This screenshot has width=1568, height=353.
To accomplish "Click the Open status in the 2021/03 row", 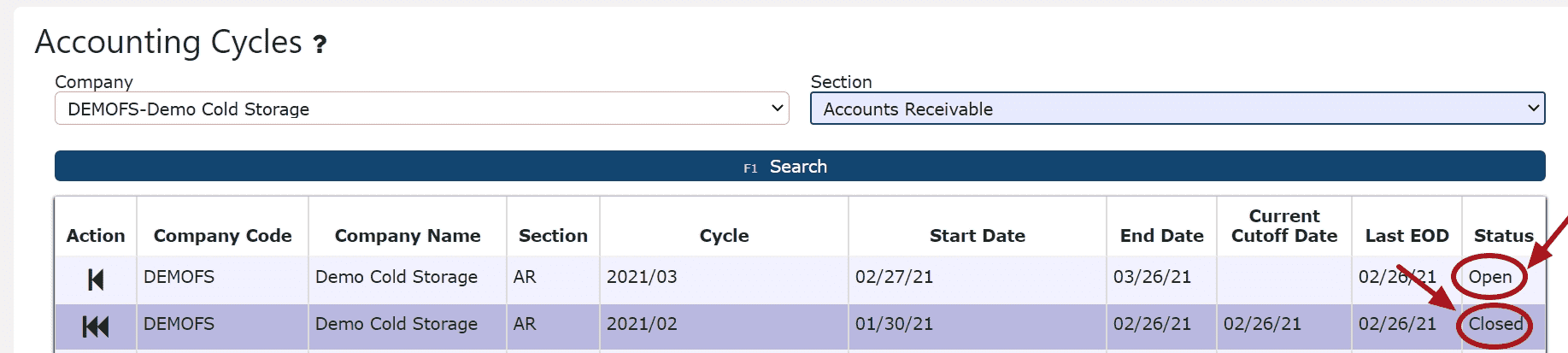I will 1490,277.
